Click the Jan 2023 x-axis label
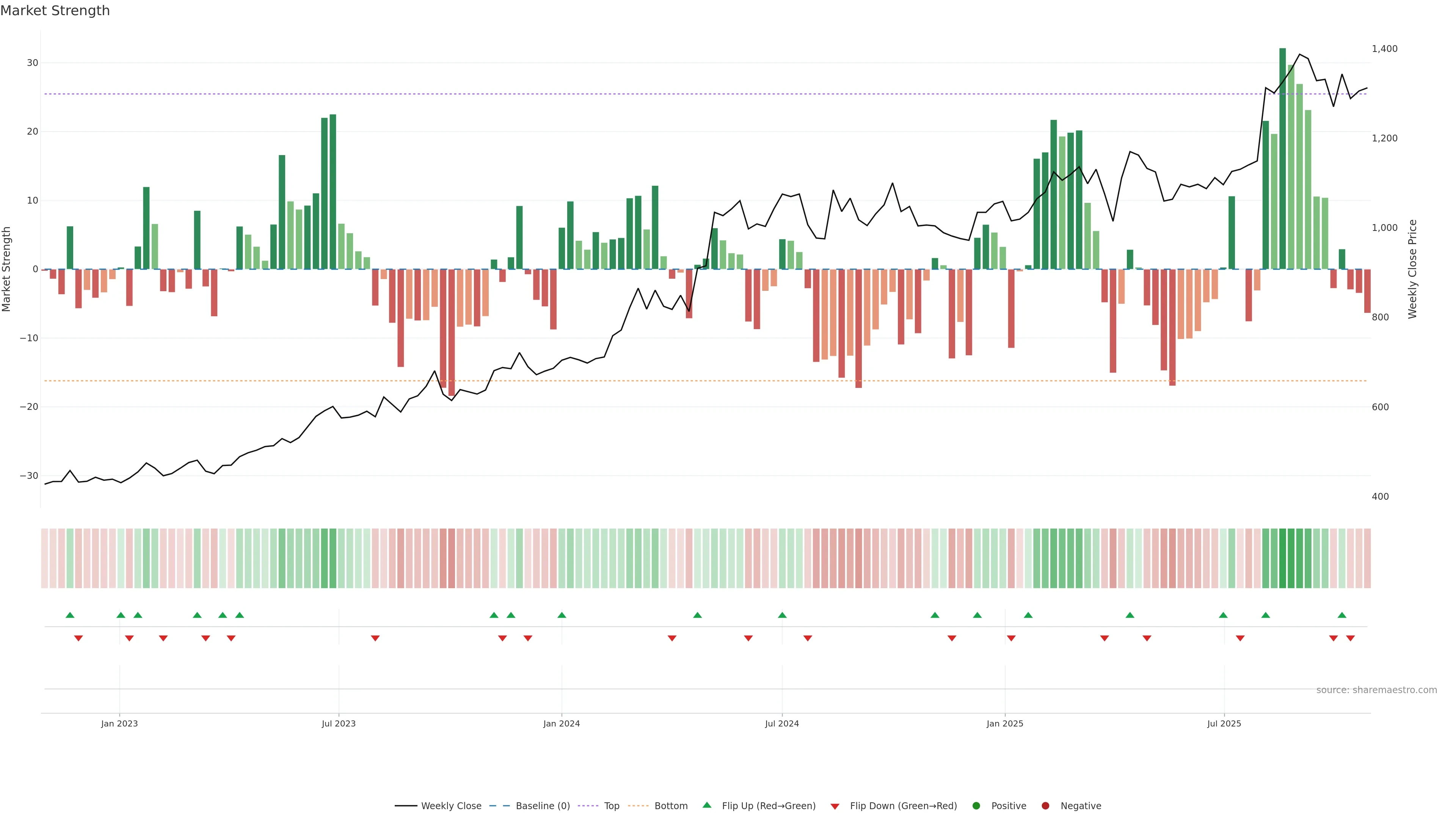 119,723
